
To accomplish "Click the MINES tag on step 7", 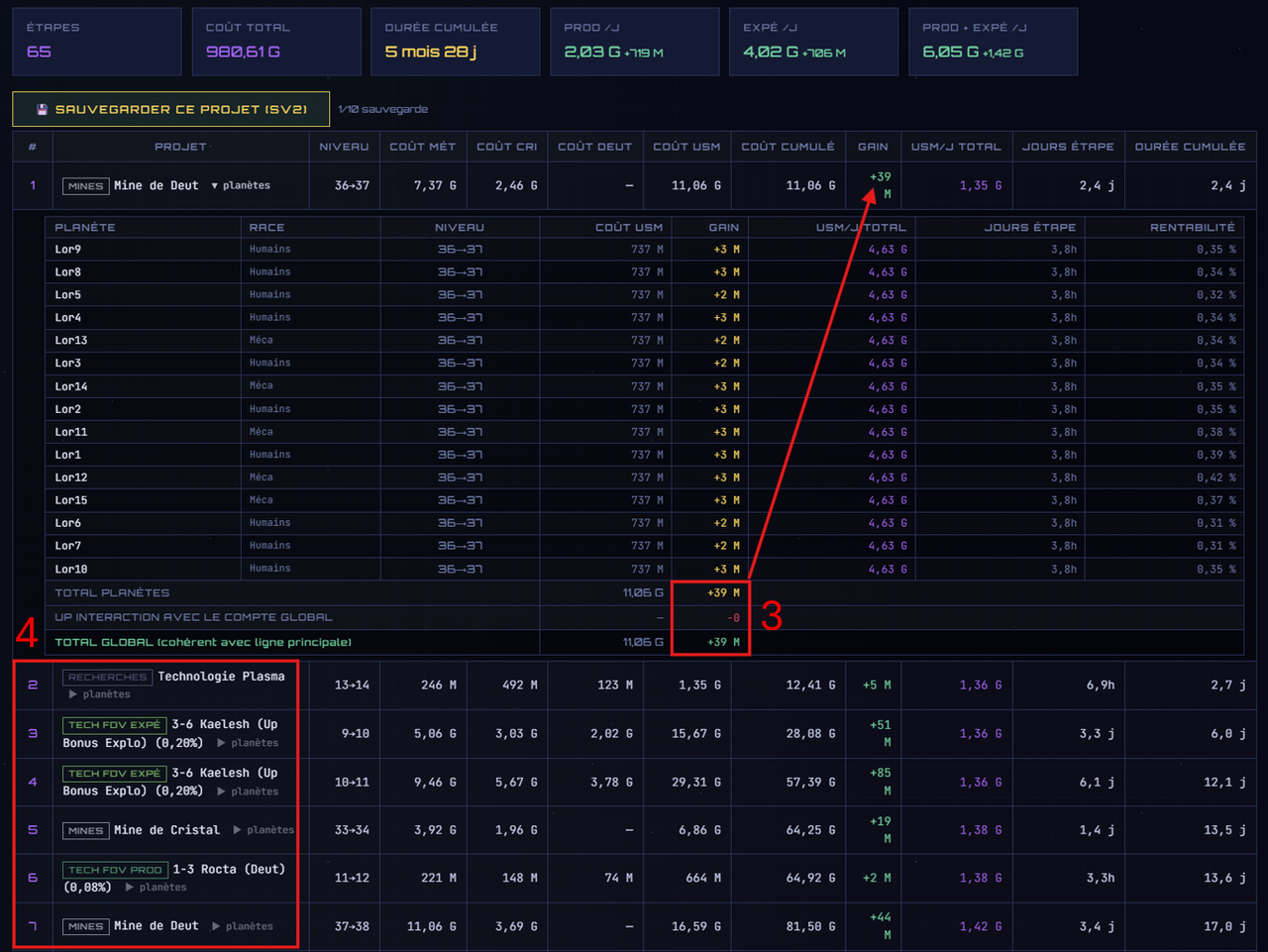I will point(85,927).
